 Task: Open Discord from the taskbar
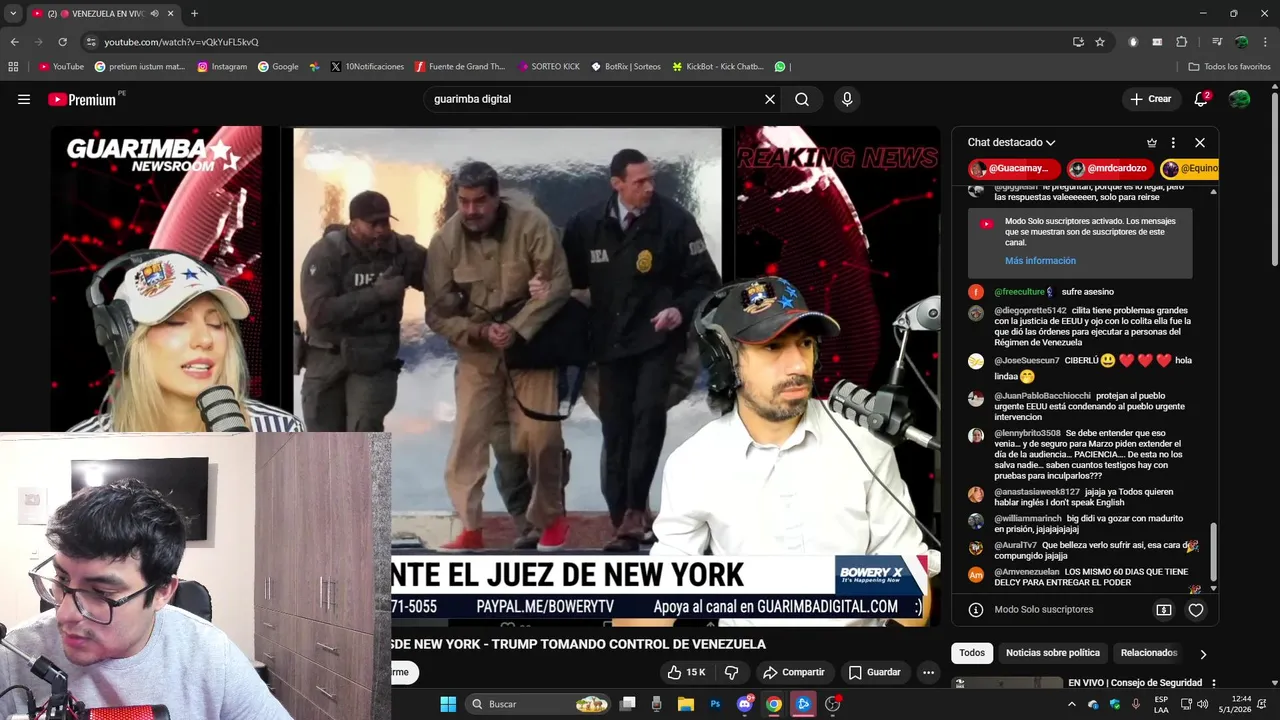744,704
